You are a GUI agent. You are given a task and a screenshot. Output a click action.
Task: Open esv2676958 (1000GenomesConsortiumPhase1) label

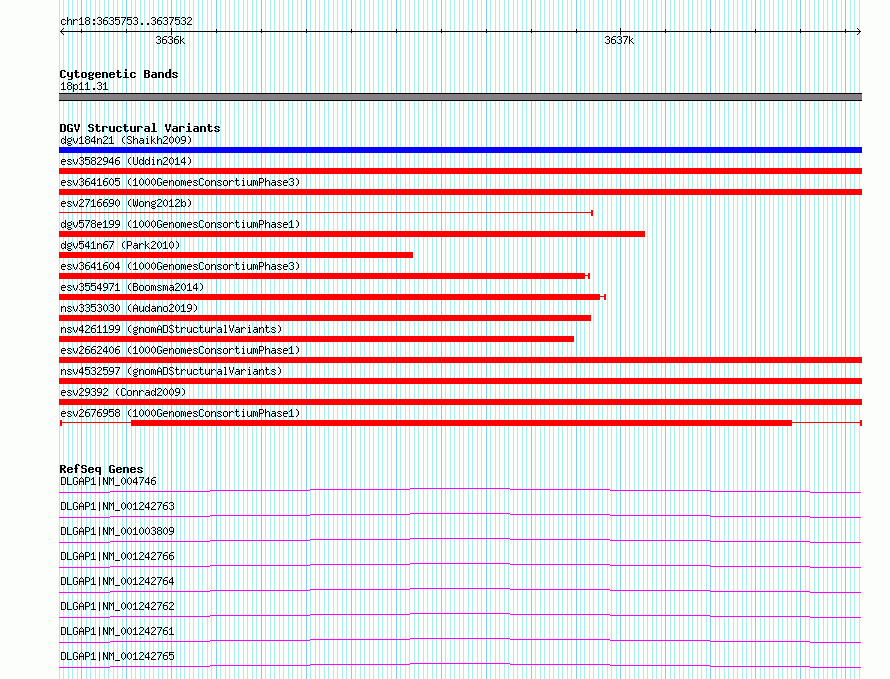tap(180, 413)
